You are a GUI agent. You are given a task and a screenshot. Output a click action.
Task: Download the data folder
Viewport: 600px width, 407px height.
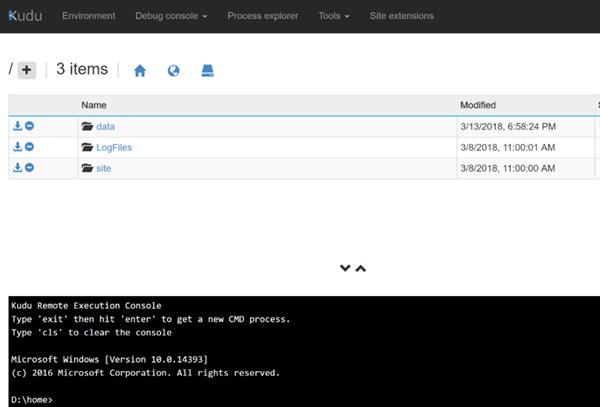[x=17, y=126]
